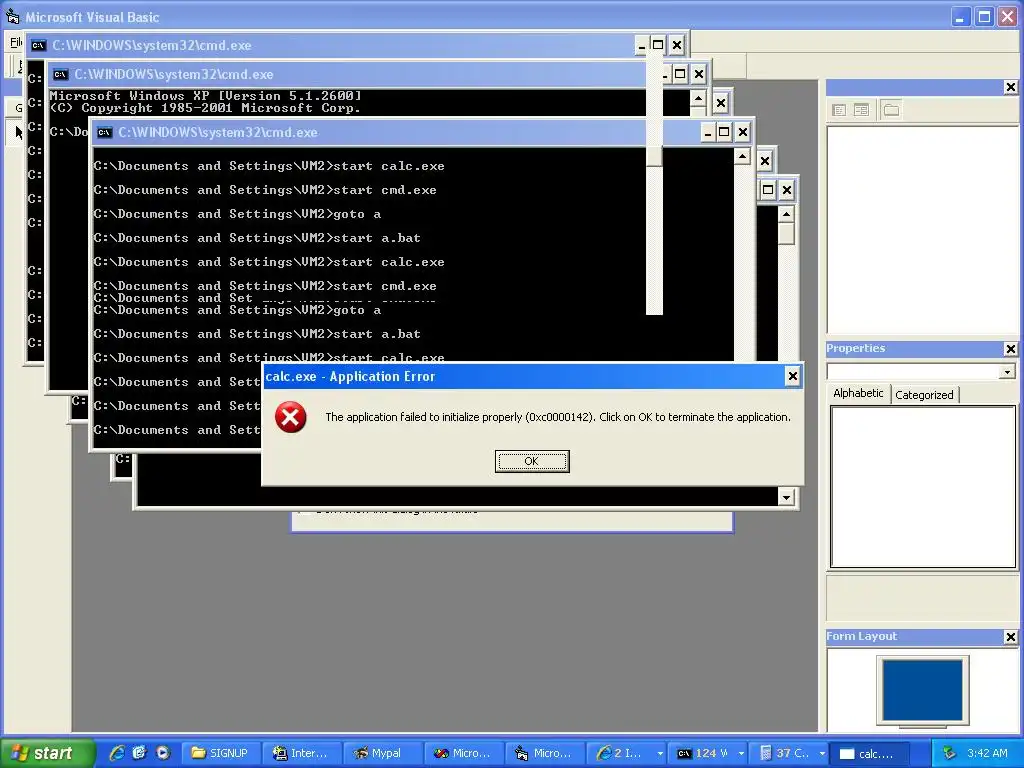This screenshot has height=768, width=1024.
Task: Click OK in the calc.exe Application Error dialog
Action: point(532,461)
